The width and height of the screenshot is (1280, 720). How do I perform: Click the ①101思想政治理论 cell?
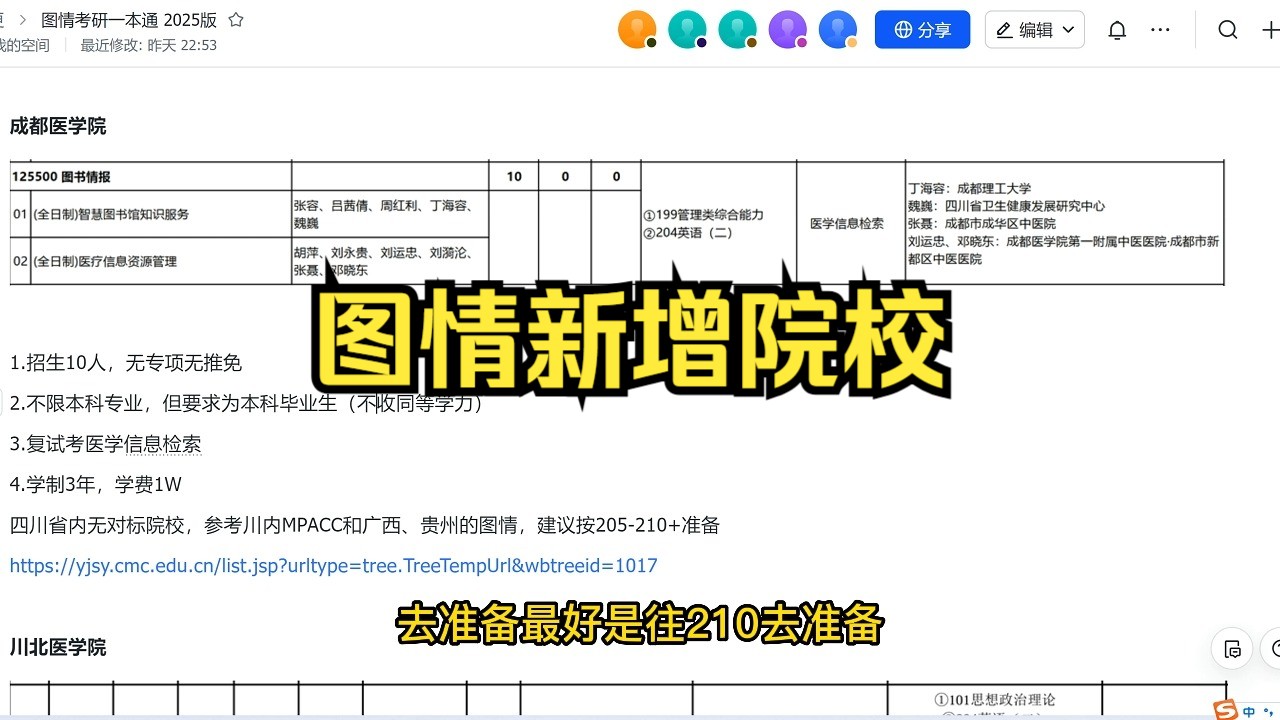pyautogui.click(x=995, y=700)
